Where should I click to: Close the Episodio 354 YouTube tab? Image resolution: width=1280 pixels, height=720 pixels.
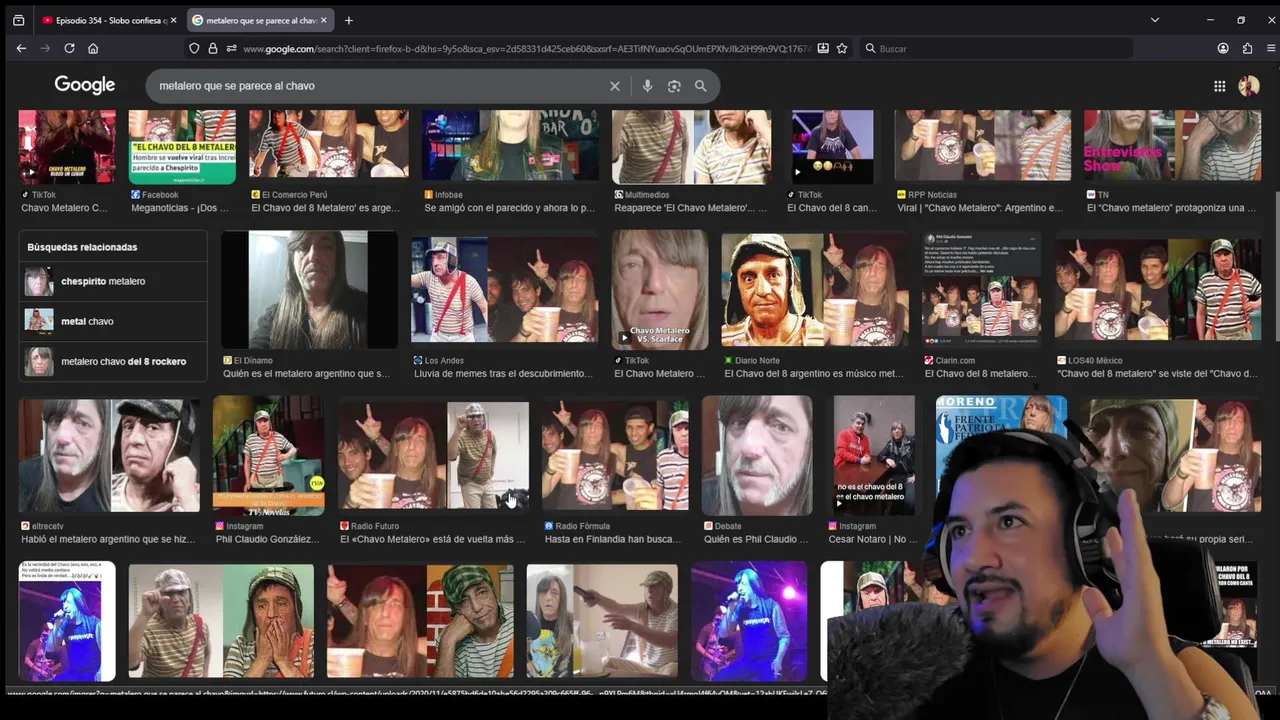pyautogui.click(x=174, y=20)
